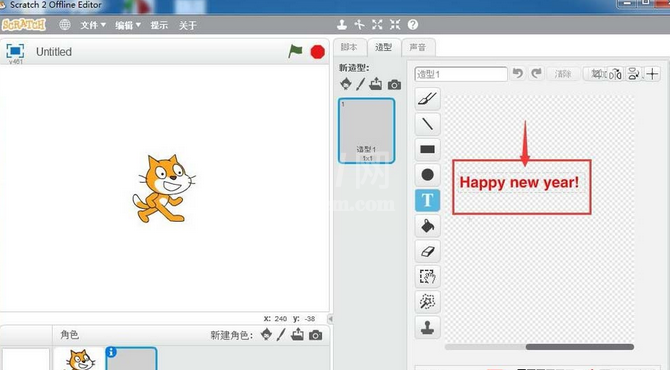Select the 造型1 costume thumbnail
Viewport: 670px width, 370px height.
(x=366, y=131)
